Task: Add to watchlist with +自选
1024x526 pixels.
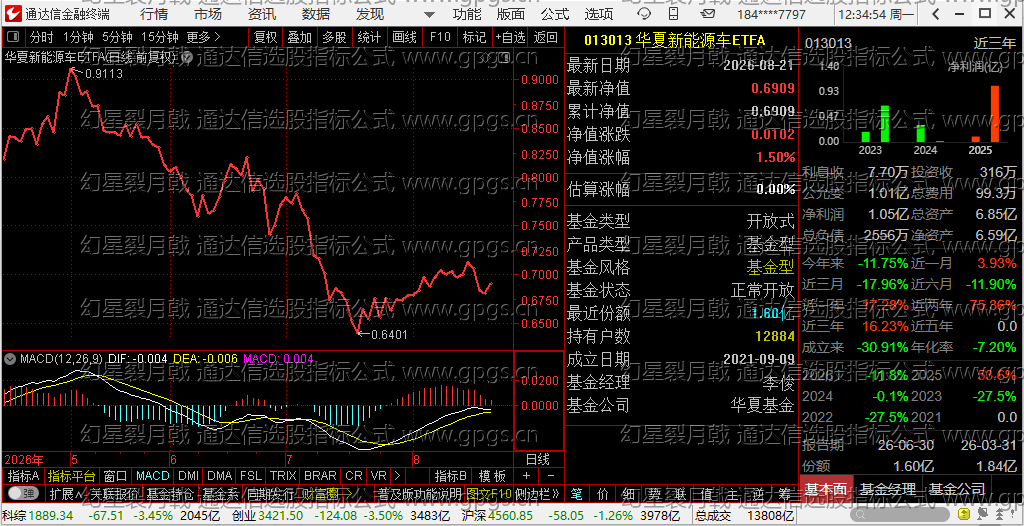Action: pos(509,37)
